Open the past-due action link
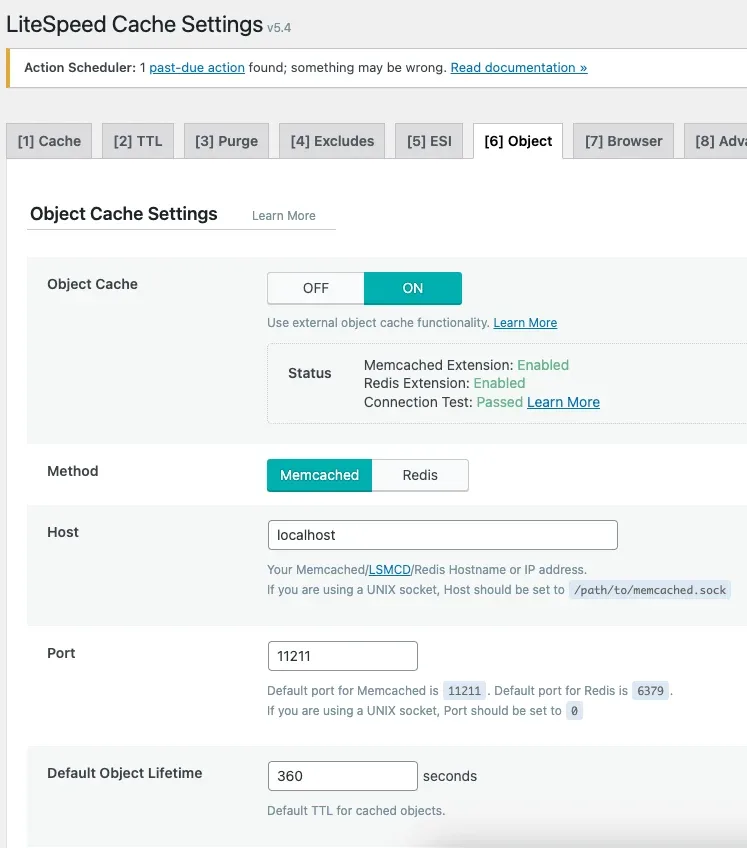747x848 pixels. point(197,68)
